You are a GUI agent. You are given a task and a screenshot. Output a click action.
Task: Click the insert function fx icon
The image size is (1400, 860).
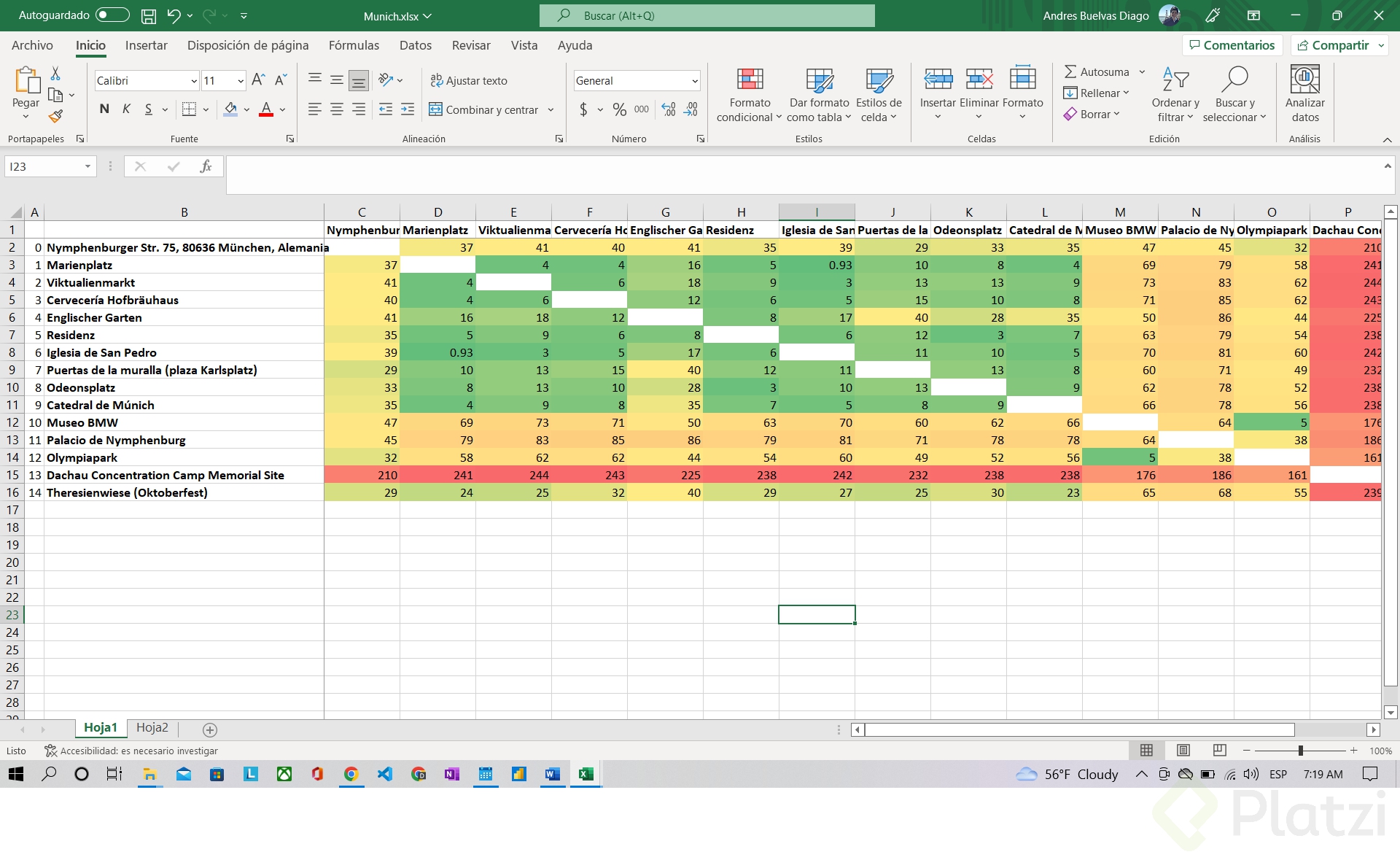coord(206,166)
